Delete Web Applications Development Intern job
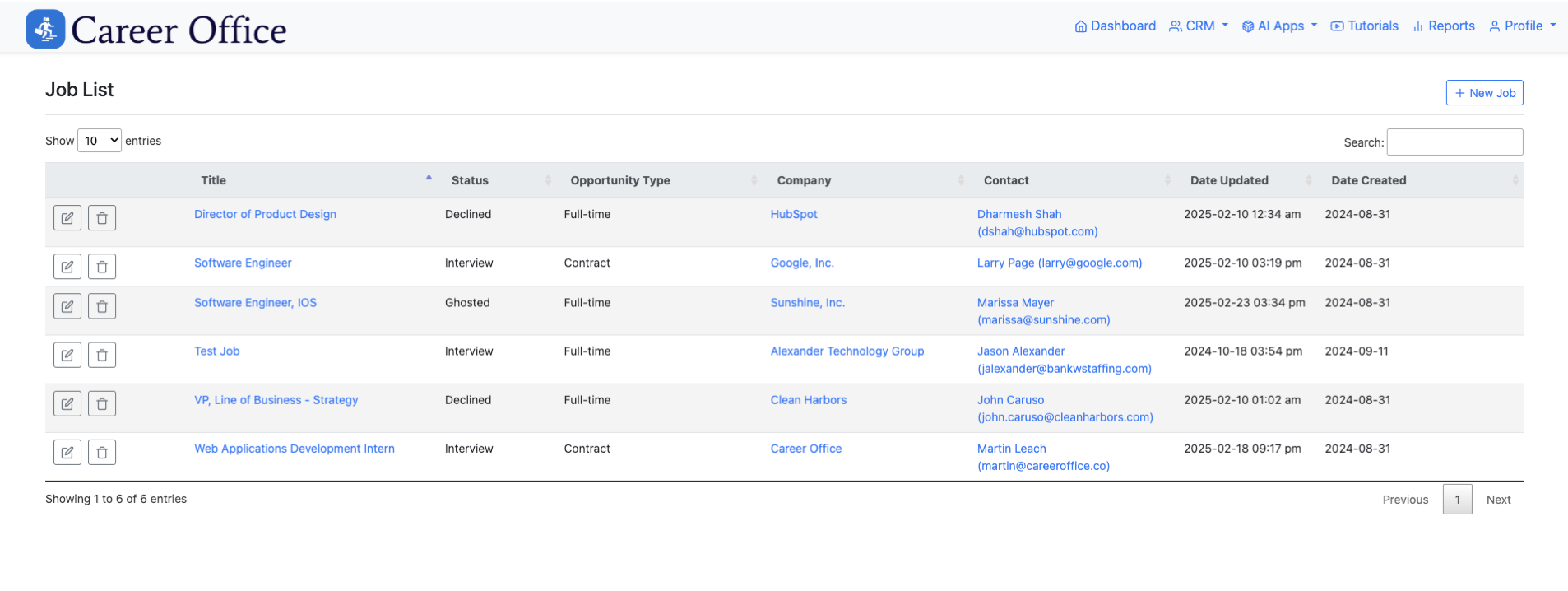The image size is (1568, 591). [x=102, y=452]
